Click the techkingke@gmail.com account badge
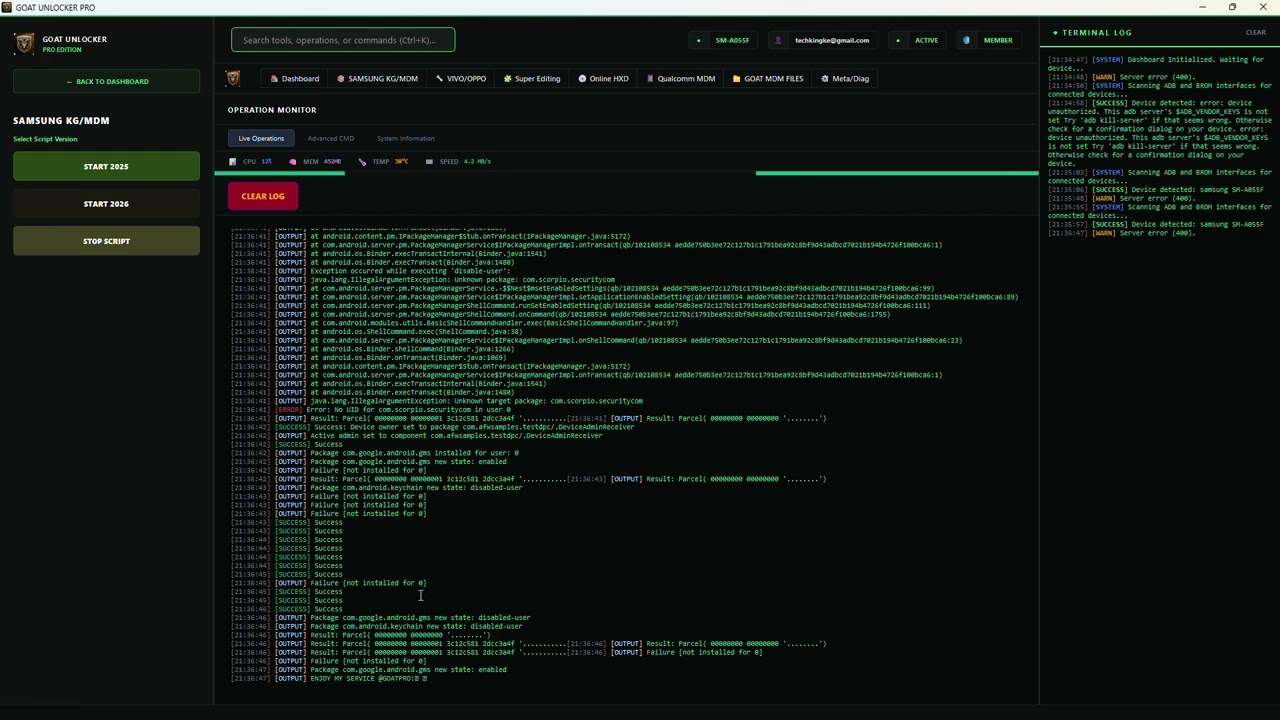The height and width of the screenshot is (720, 1280). [823, 40]
